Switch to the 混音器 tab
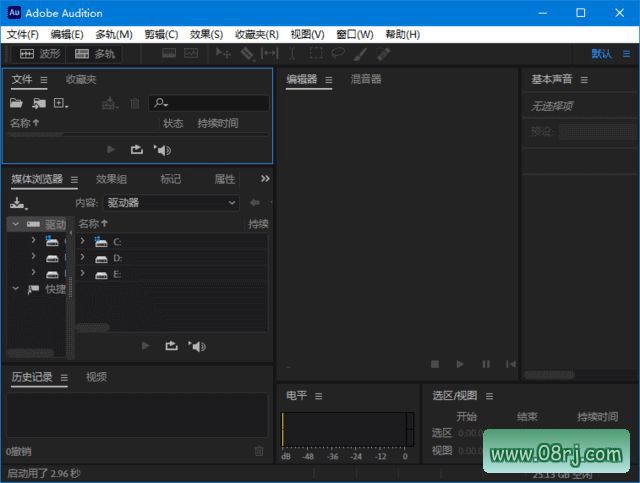 tap(366, 79)
